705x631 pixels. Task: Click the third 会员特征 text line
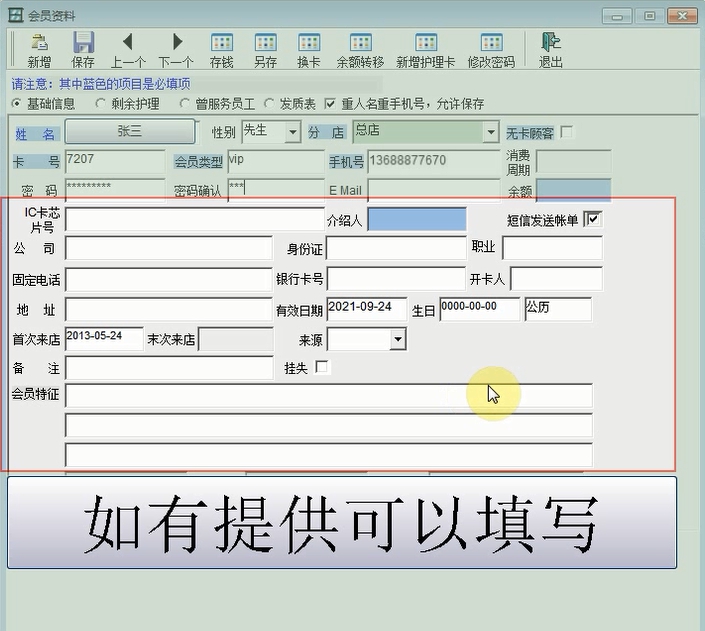tap(329, 455)
